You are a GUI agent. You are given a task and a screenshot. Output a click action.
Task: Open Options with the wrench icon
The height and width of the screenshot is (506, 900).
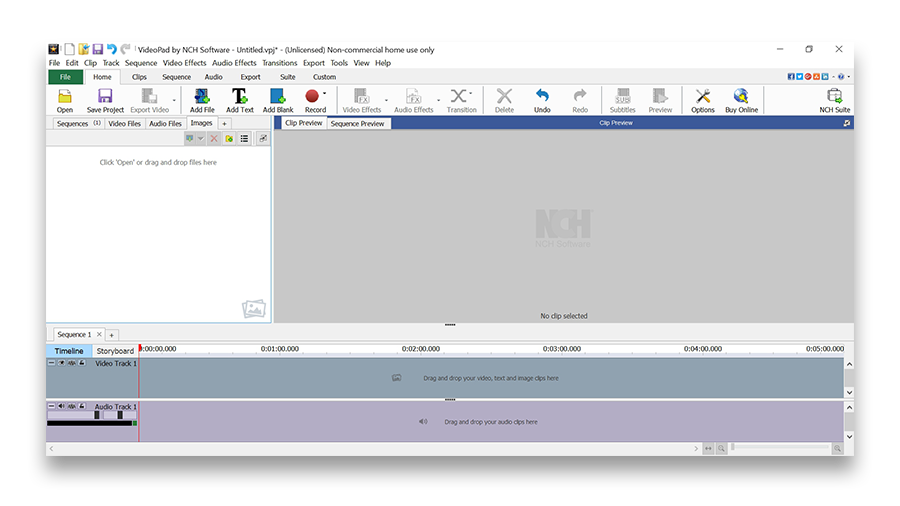click(x=703, y=96)
